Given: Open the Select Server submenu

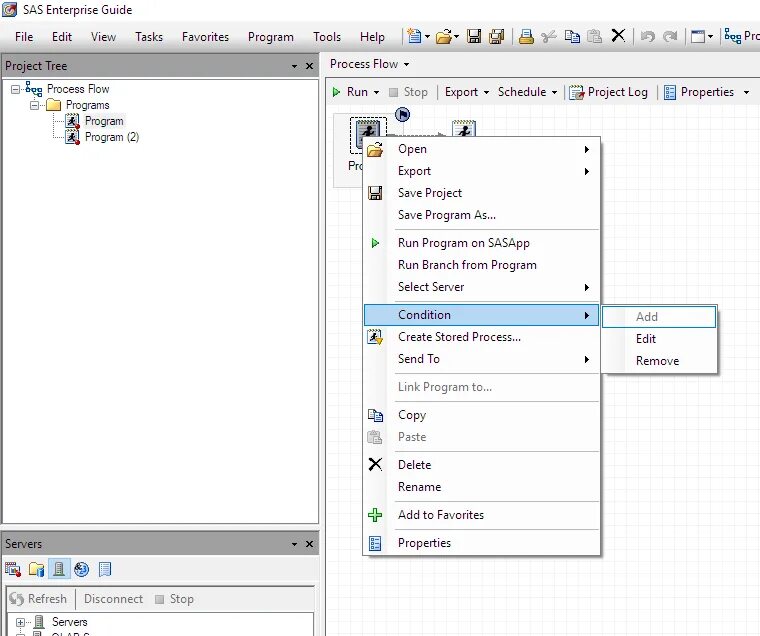Looking at the screenshot, I should point(481,287).
